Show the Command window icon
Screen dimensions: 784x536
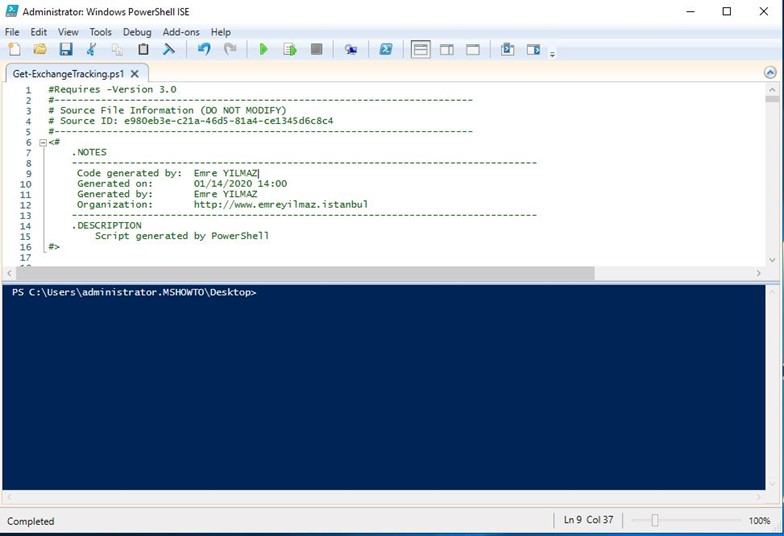(507, 50)
